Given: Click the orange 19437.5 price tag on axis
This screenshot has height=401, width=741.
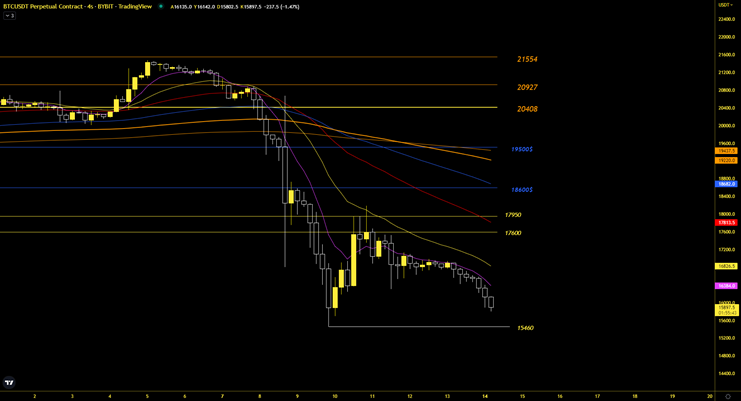Looking at the screenshot, I should coord(726,151).
